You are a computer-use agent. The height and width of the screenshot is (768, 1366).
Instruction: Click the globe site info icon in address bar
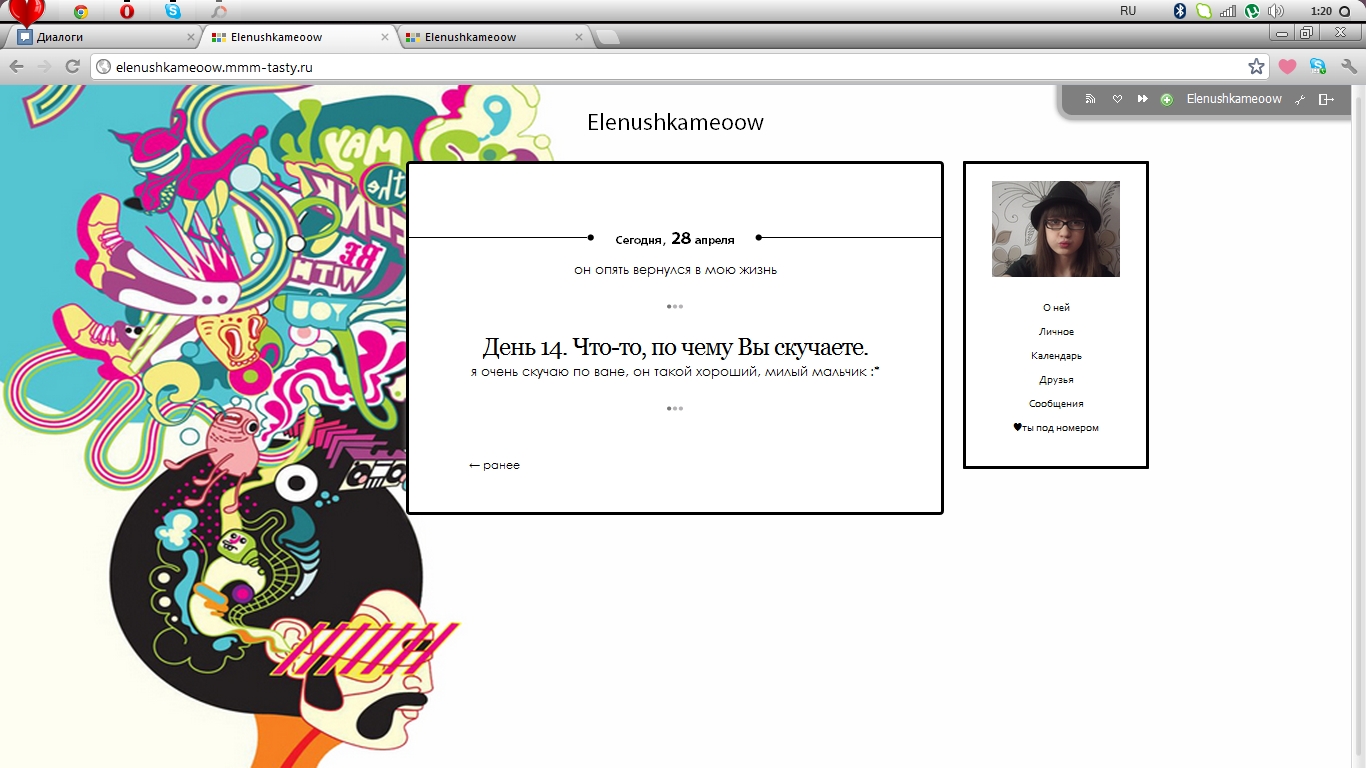pos(103,67)
